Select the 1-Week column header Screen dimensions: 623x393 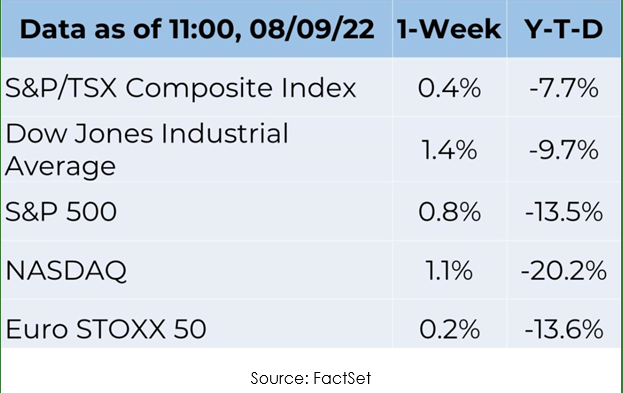pos(449,29)
